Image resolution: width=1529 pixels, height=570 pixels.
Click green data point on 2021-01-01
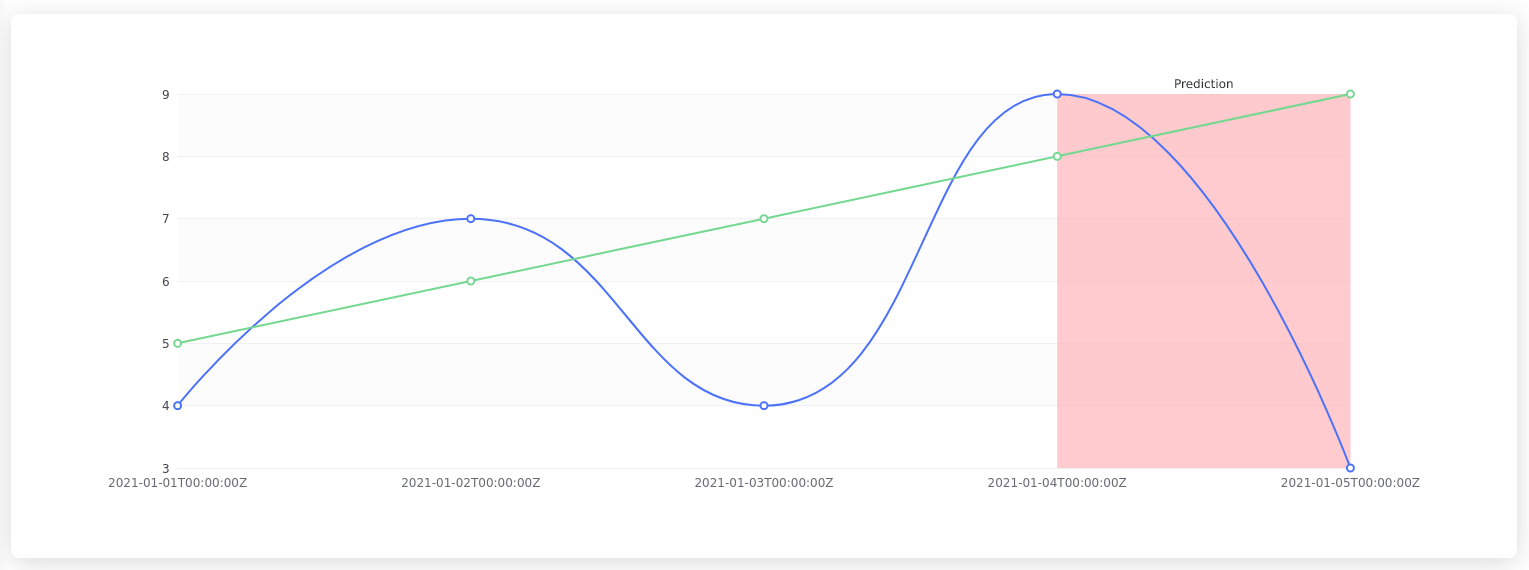point(178,343)
